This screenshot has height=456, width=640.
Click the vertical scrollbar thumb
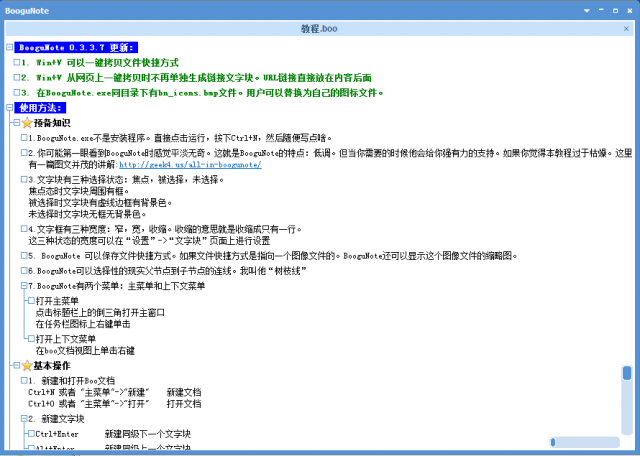tap(627, 373)
